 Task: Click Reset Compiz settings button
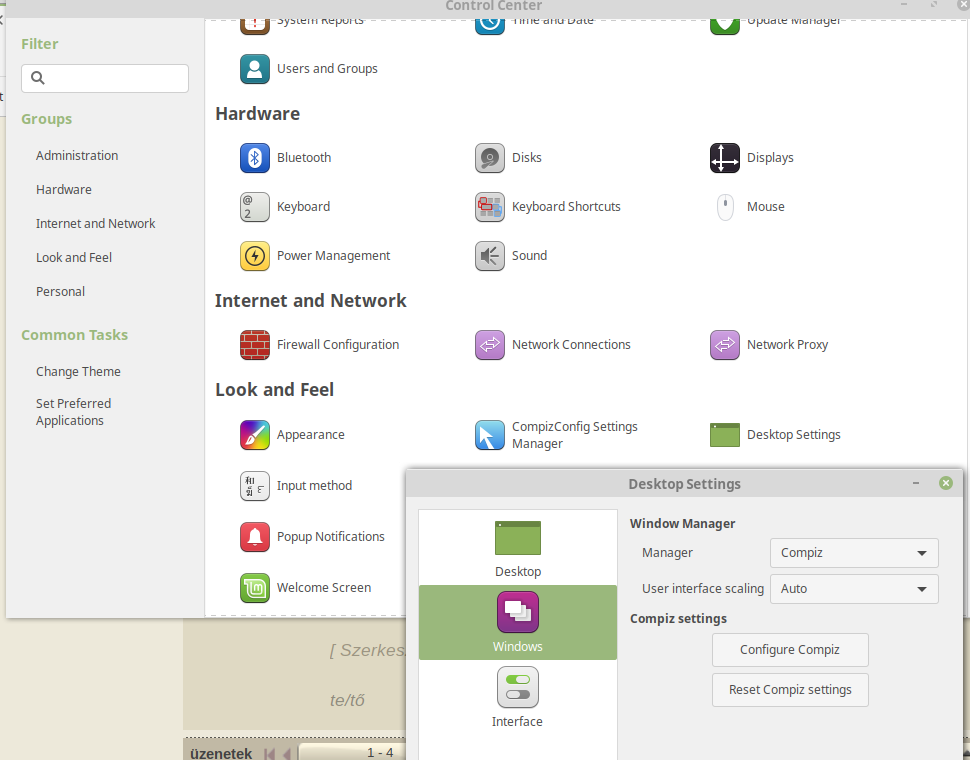click(x=790, y=690)
